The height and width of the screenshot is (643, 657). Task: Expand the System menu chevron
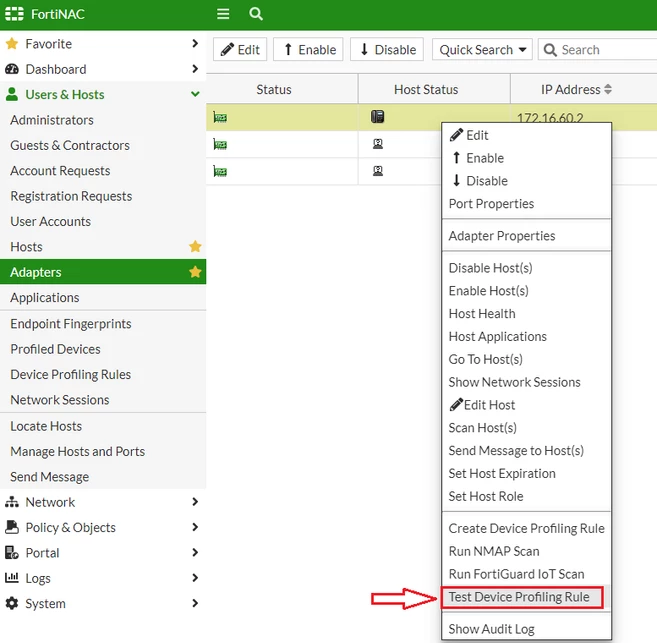pos(195,603)
